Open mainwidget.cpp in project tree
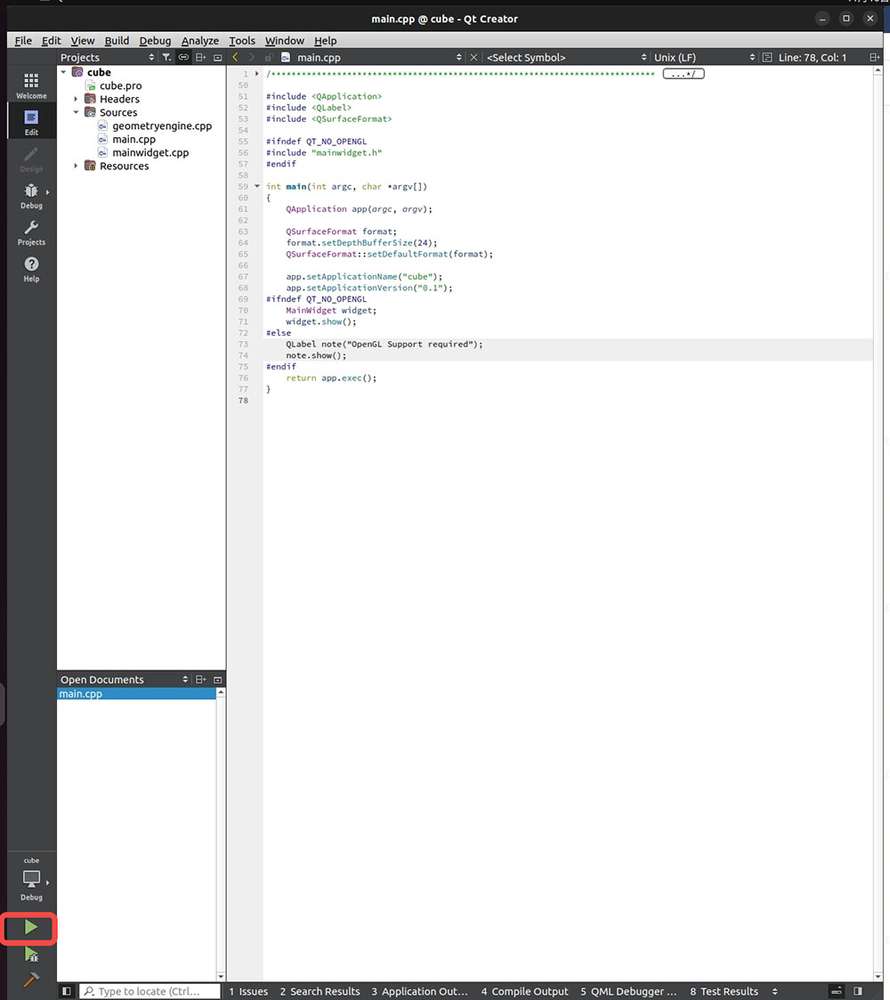 (150, 153)
